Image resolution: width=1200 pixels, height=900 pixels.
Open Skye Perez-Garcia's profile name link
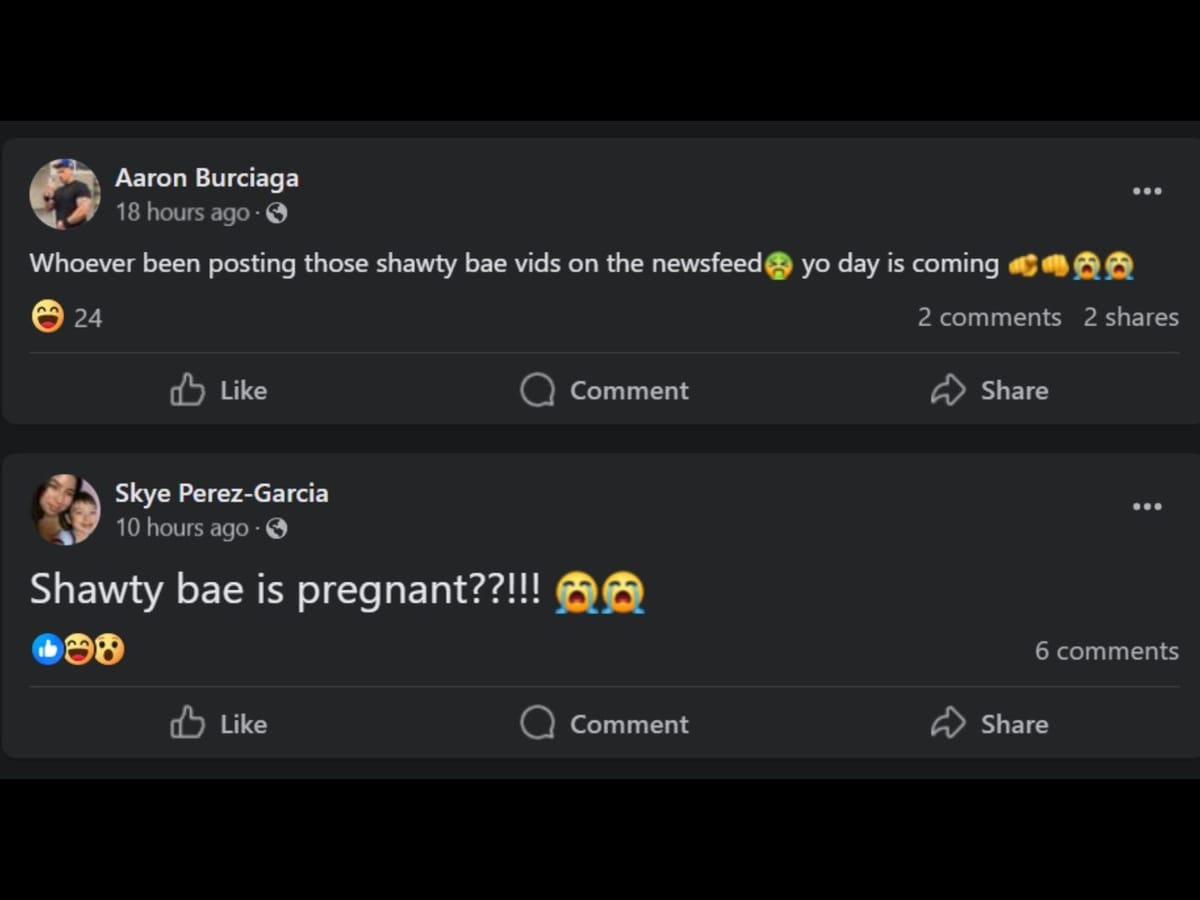pyautogui.click(x=222, y=493)
